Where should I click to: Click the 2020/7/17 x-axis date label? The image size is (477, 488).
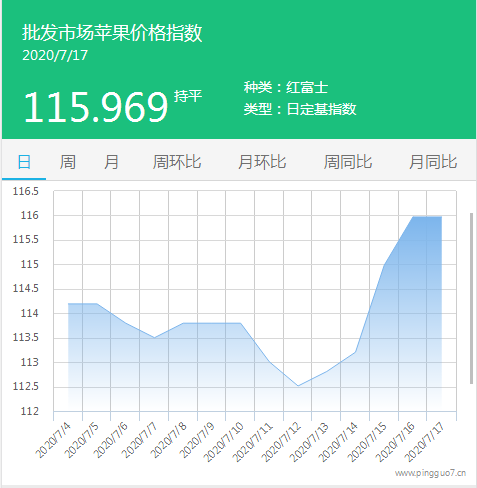[x=424, y=442]
